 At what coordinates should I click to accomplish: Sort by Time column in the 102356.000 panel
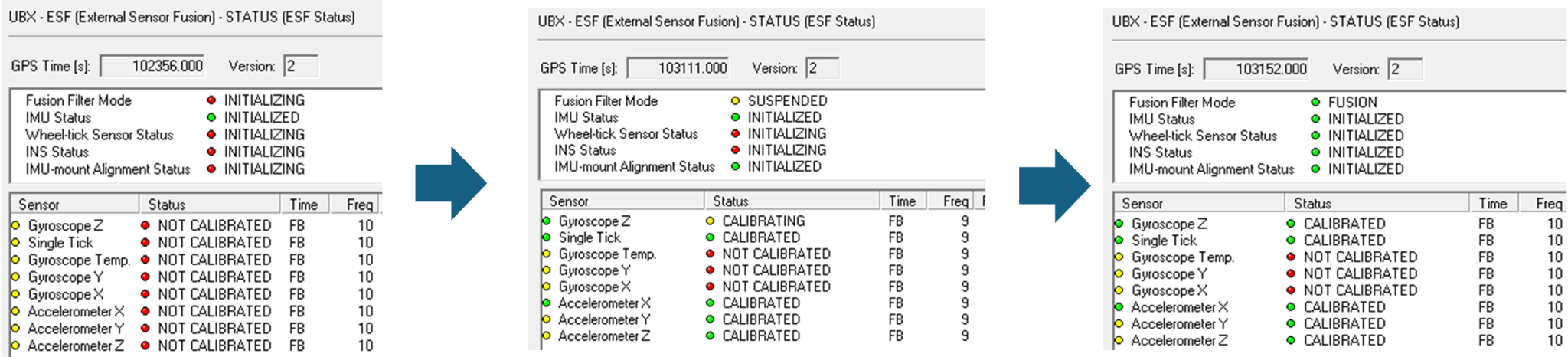point(305,205)
